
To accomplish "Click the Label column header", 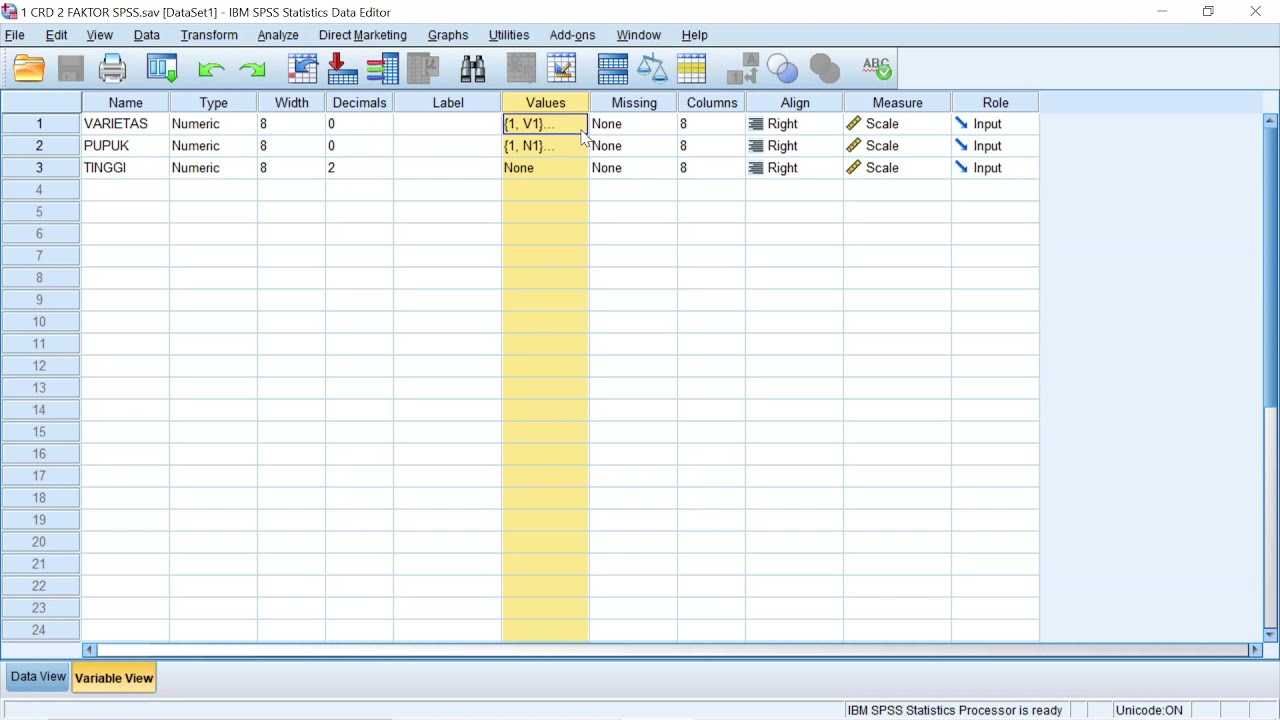I will [x=448, y=102].
